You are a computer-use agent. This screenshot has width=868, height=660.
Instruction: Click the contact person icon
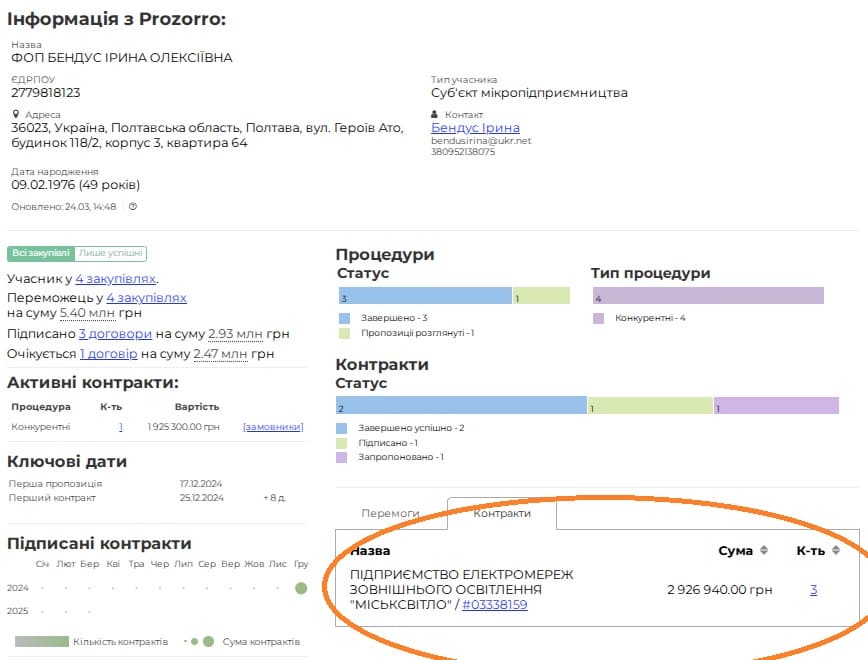[x=435, y=114]
